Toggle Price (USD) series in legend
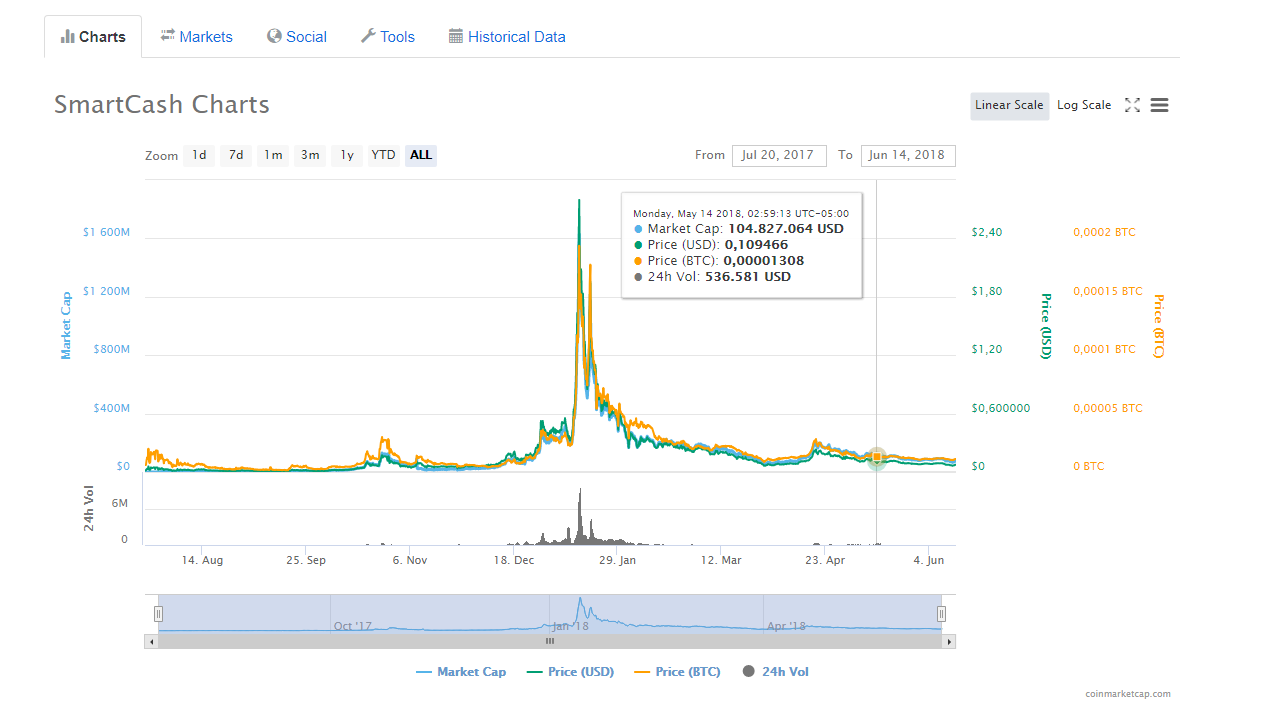Image resolution: width=1276 pixels, height=710 pixels. coord(570,672)
